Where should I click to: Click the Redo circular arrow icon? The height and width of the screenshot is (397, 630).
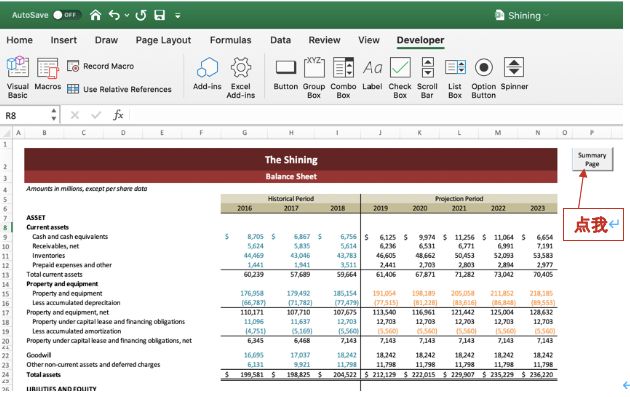(x=141, y=15)
